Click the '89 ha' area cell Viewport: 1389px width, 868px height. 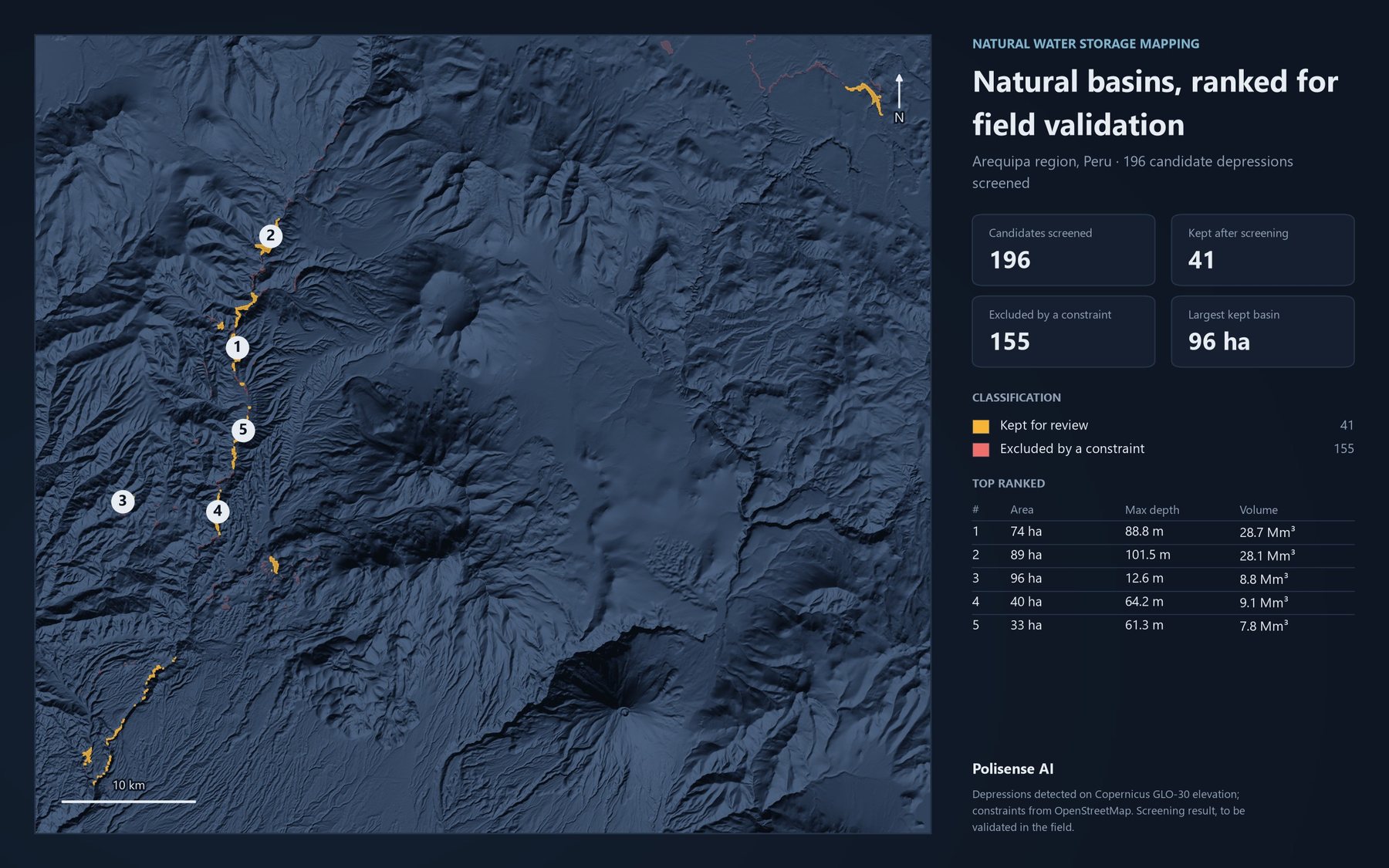[1026, 555]
